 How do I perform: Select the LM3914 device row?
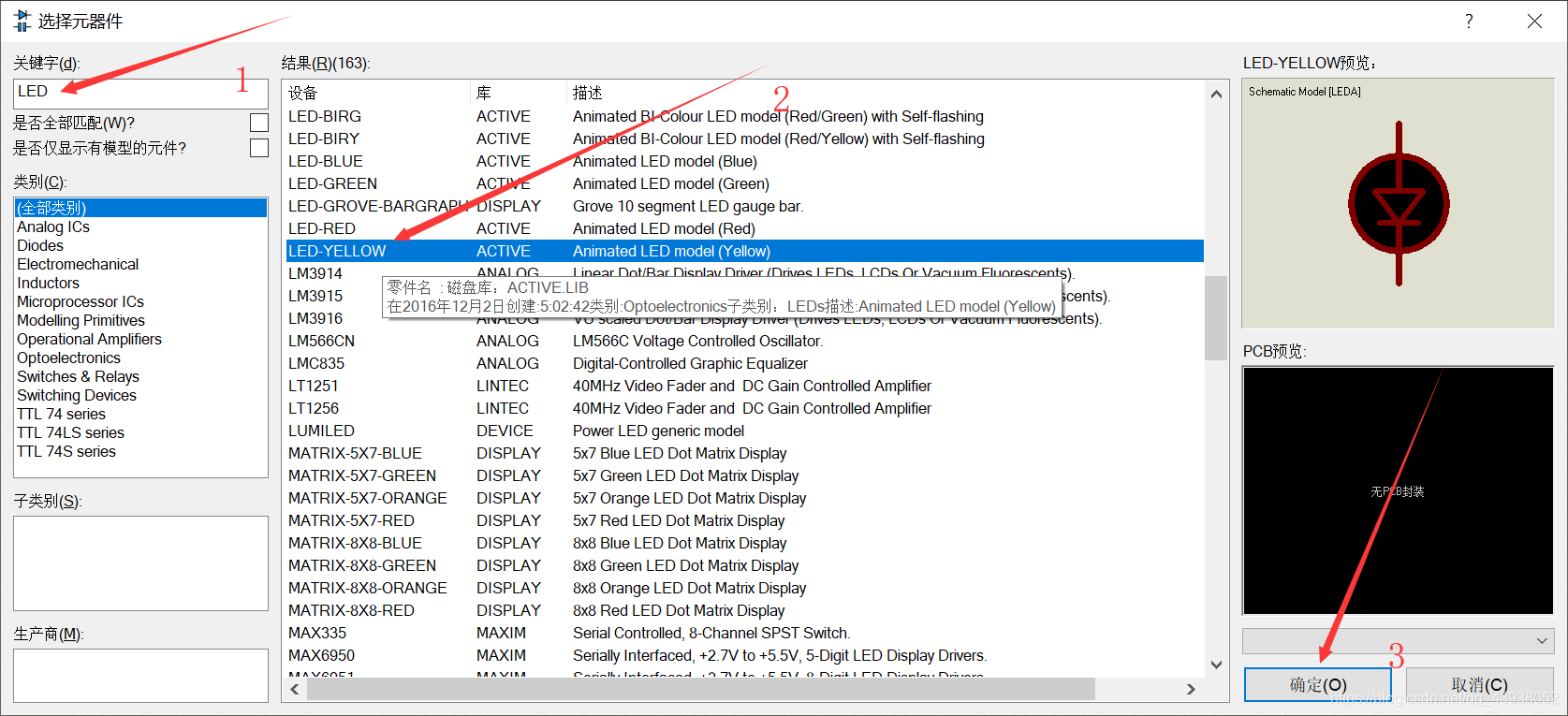pyautogui.click(x=744, y=273)
